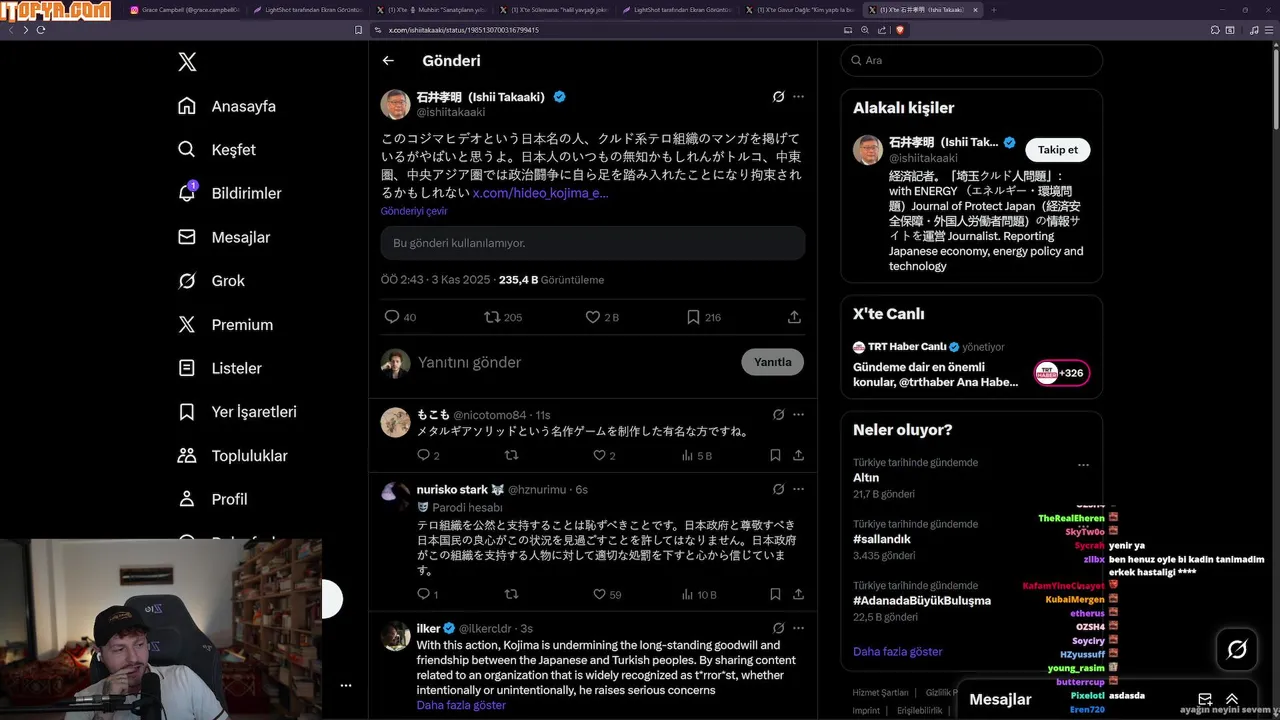Share nurisko stark's reply
The image size is (1280, 720).
click(x=798, y=594)
